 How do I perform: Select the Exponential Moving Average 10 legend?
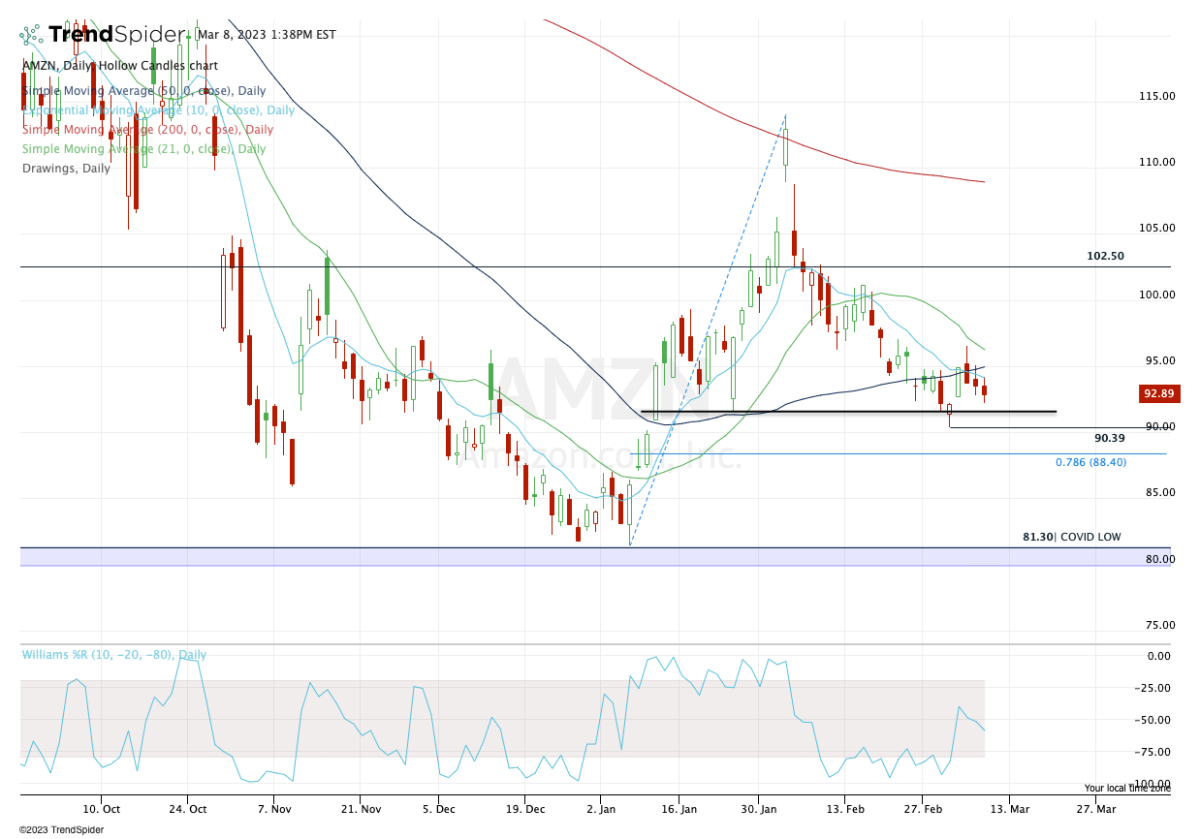pyautogui.click(x=158, y=110)
